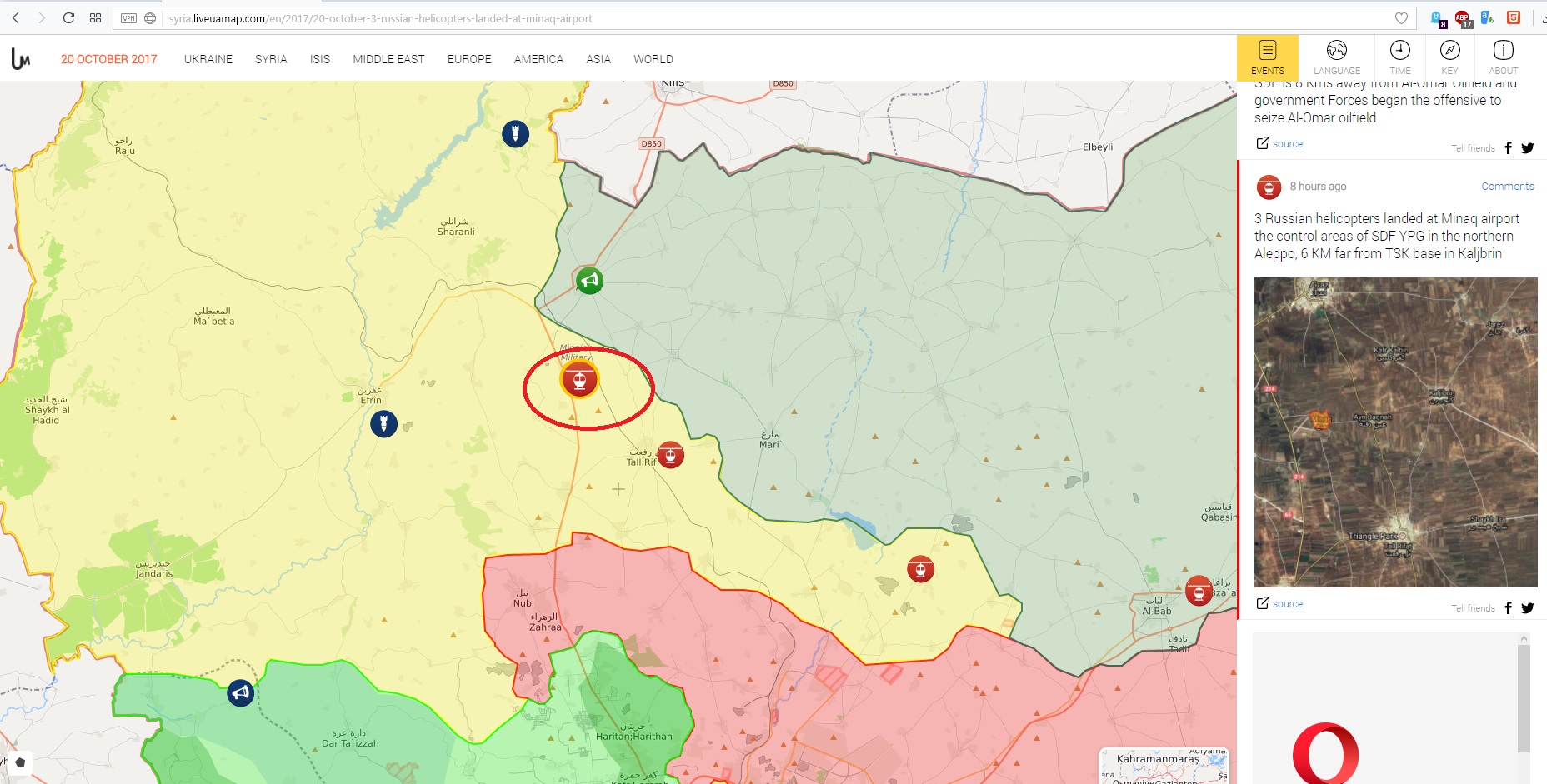This screenshot has width=1547, height=784.
Task: Open source link under helicopter news
Action: (x=1287, y=604)
